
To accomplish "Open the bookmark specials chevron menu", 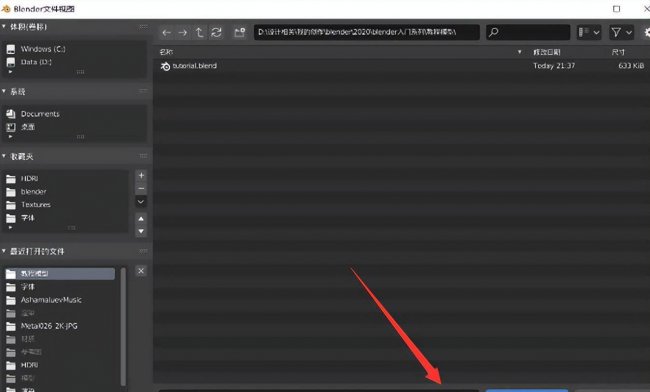I will 141,202.
